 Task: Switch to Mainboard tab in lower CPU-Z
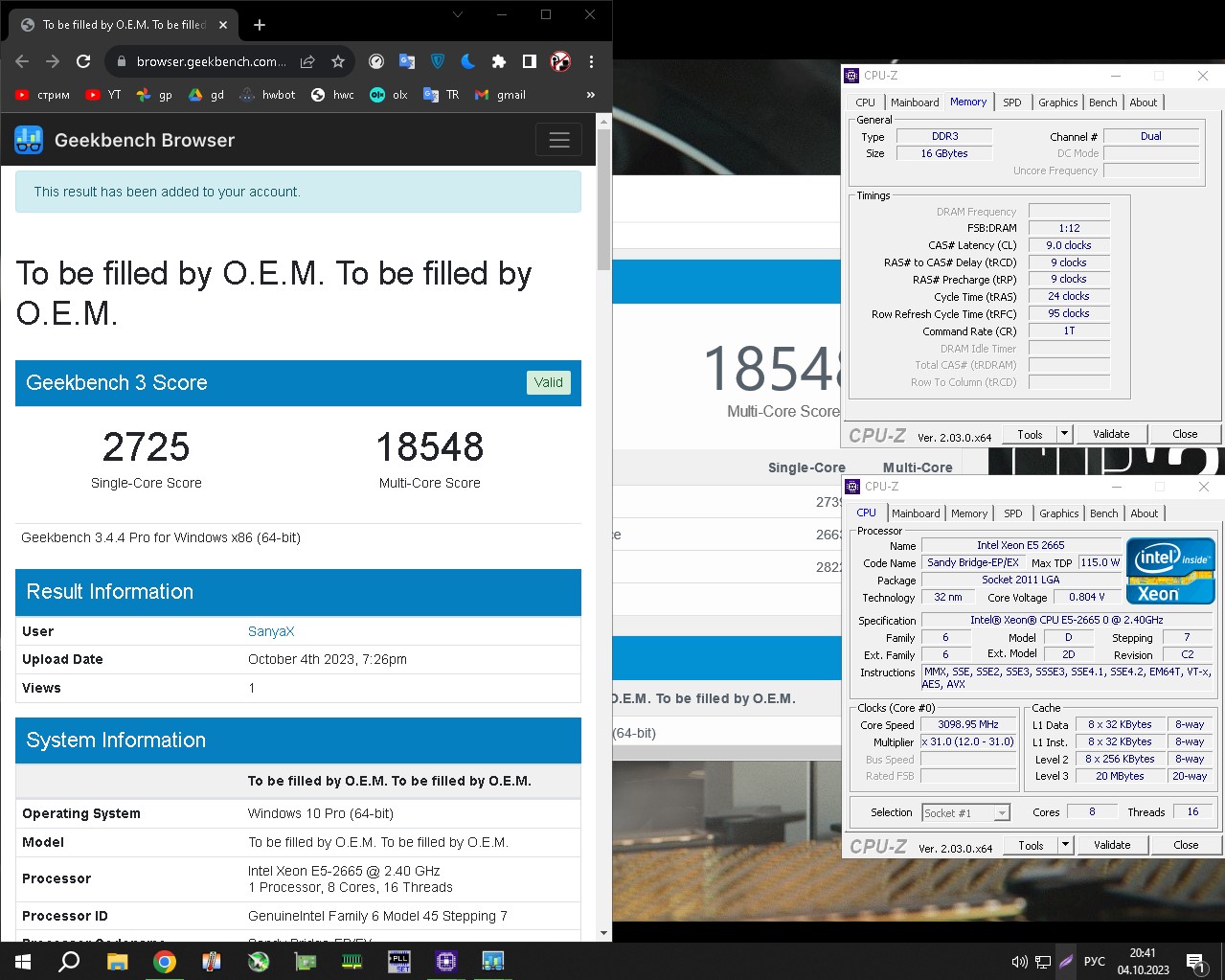(x=916, y=513)
